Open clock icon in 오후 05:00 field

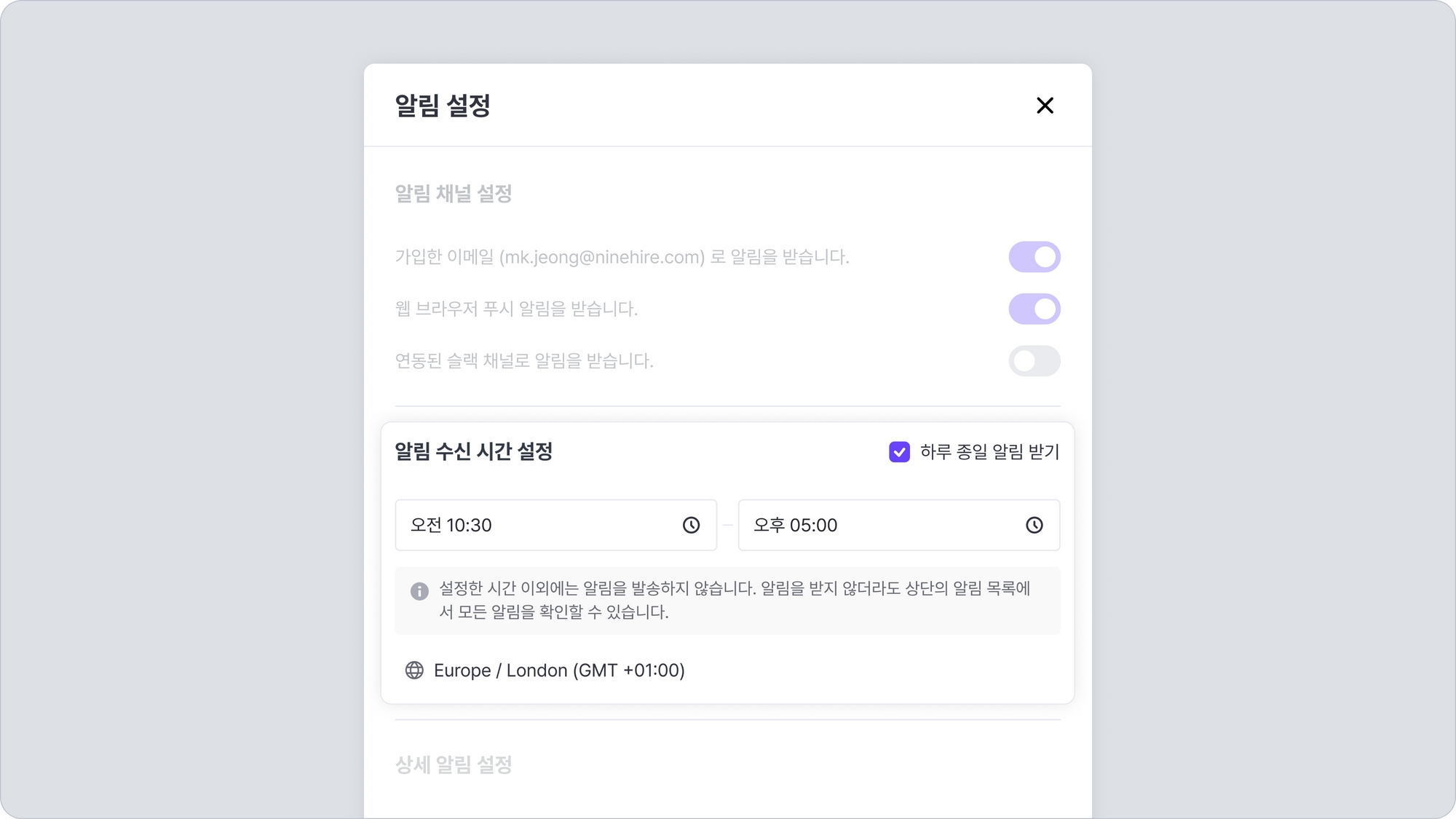point(1034,525)
